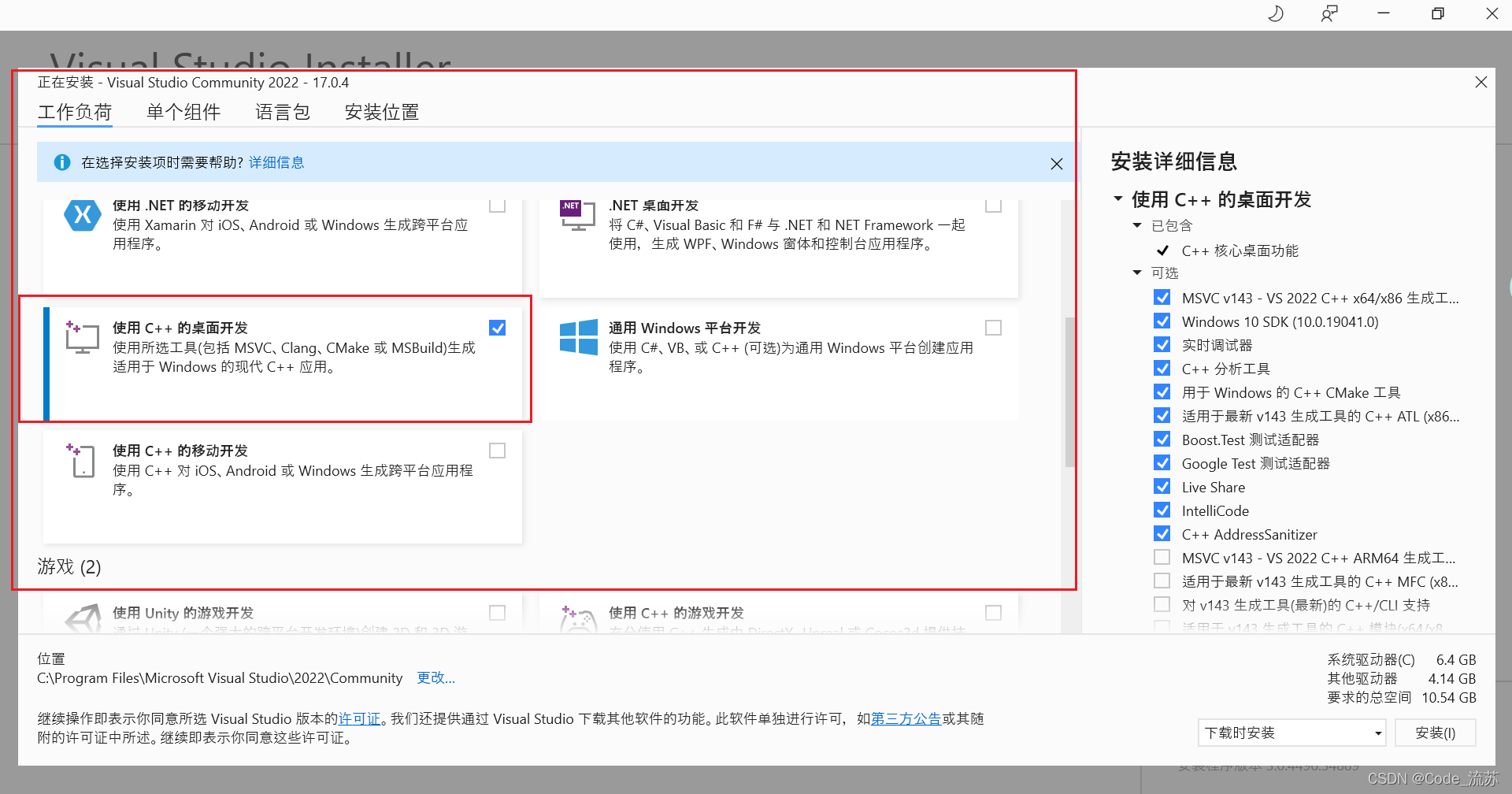The width and height of the screenshot is (1512, 794).
Task: Open the theme switcher icon at top right
Action: coord(1276,13)
